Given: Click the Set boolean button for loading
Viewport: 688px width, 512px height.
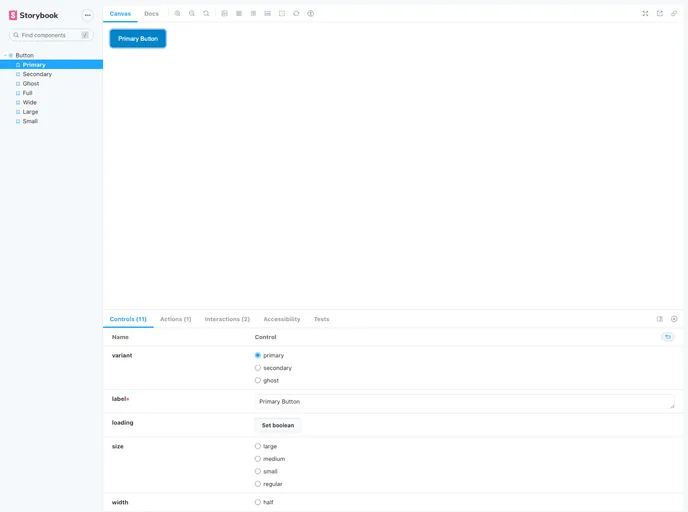Looking at the screenshot, I should click(x=278, y=425).
